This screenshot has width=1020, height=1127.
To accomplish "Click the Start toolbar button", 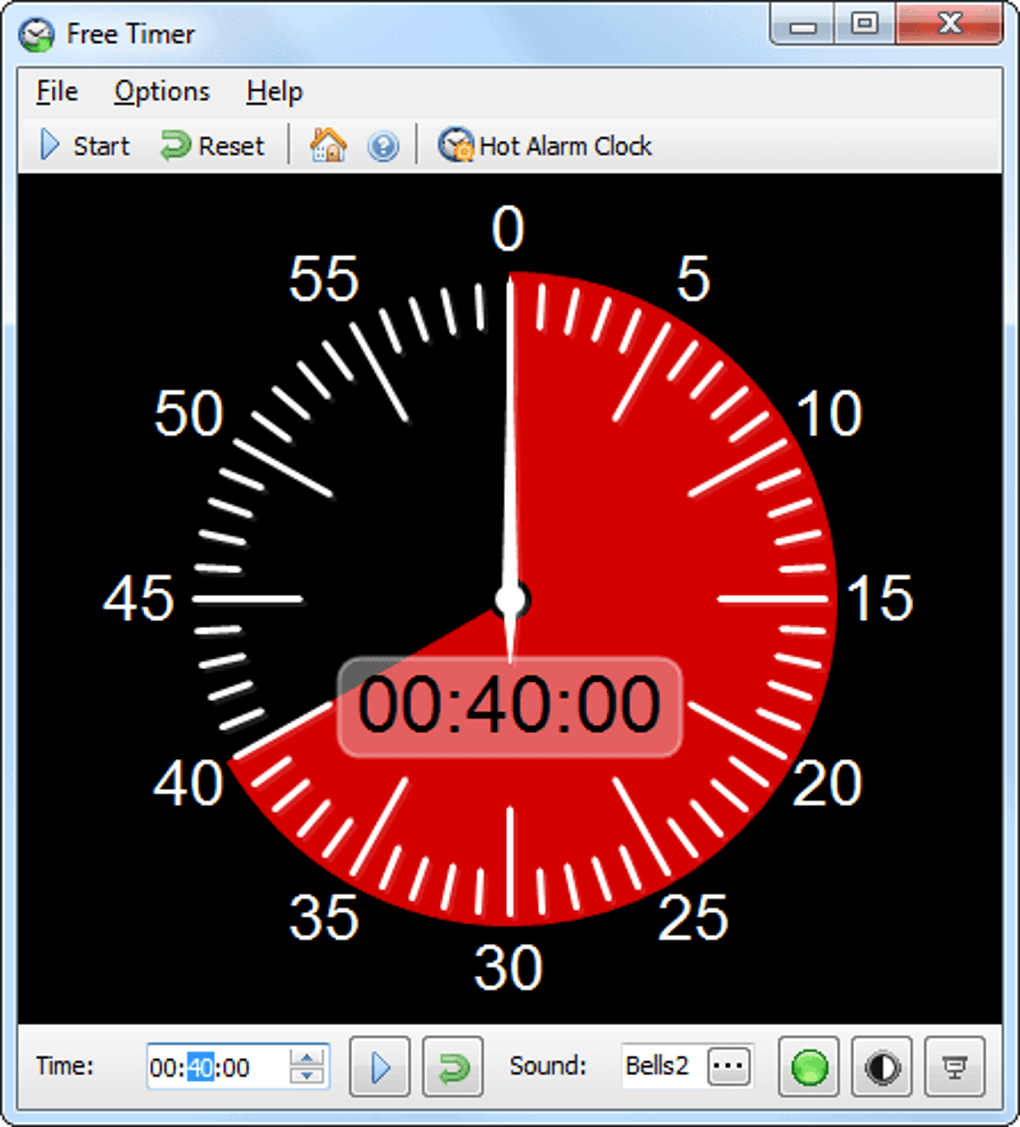I will tap(85, 146).
